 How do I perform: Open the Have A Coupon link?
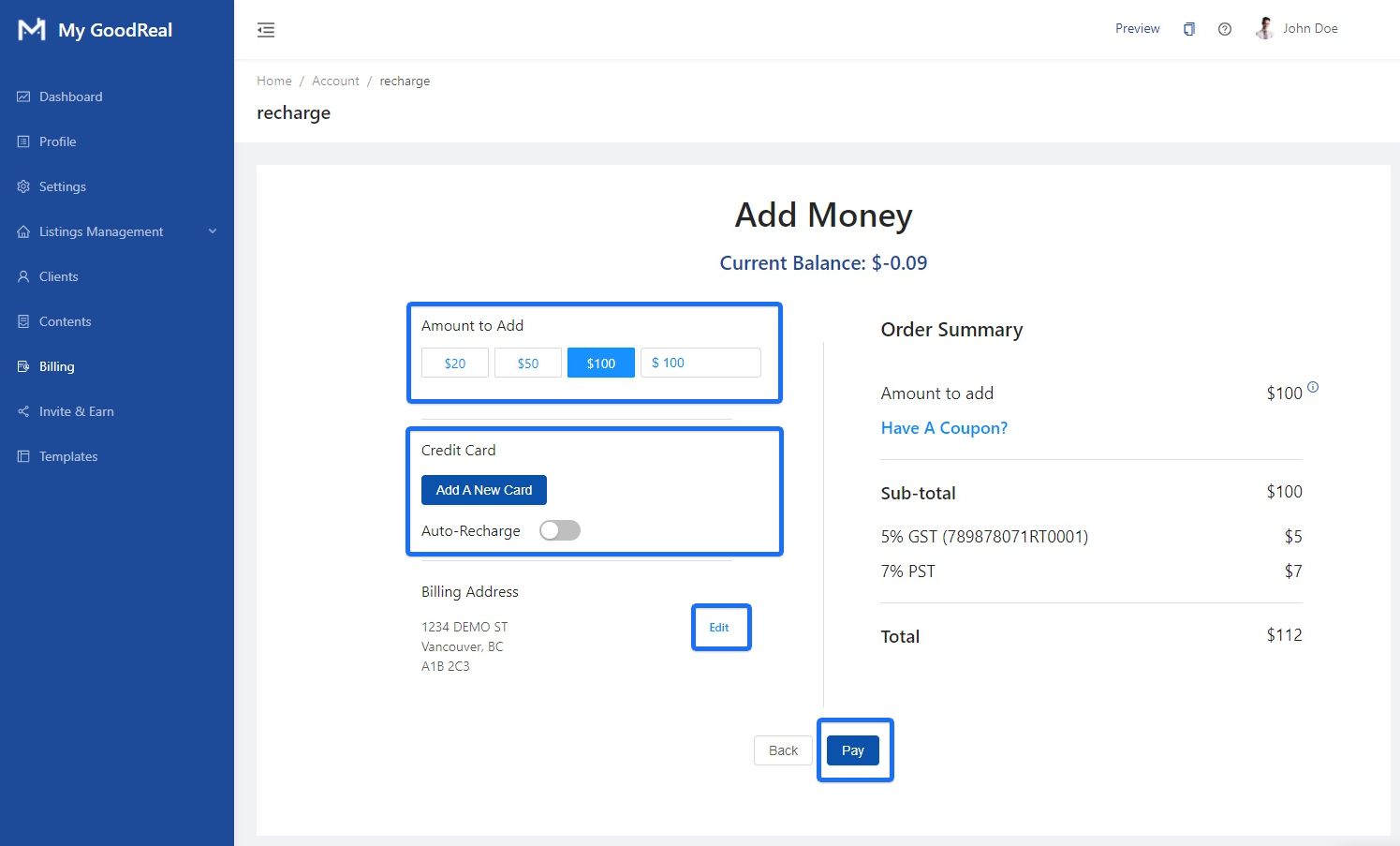(944, 428)
